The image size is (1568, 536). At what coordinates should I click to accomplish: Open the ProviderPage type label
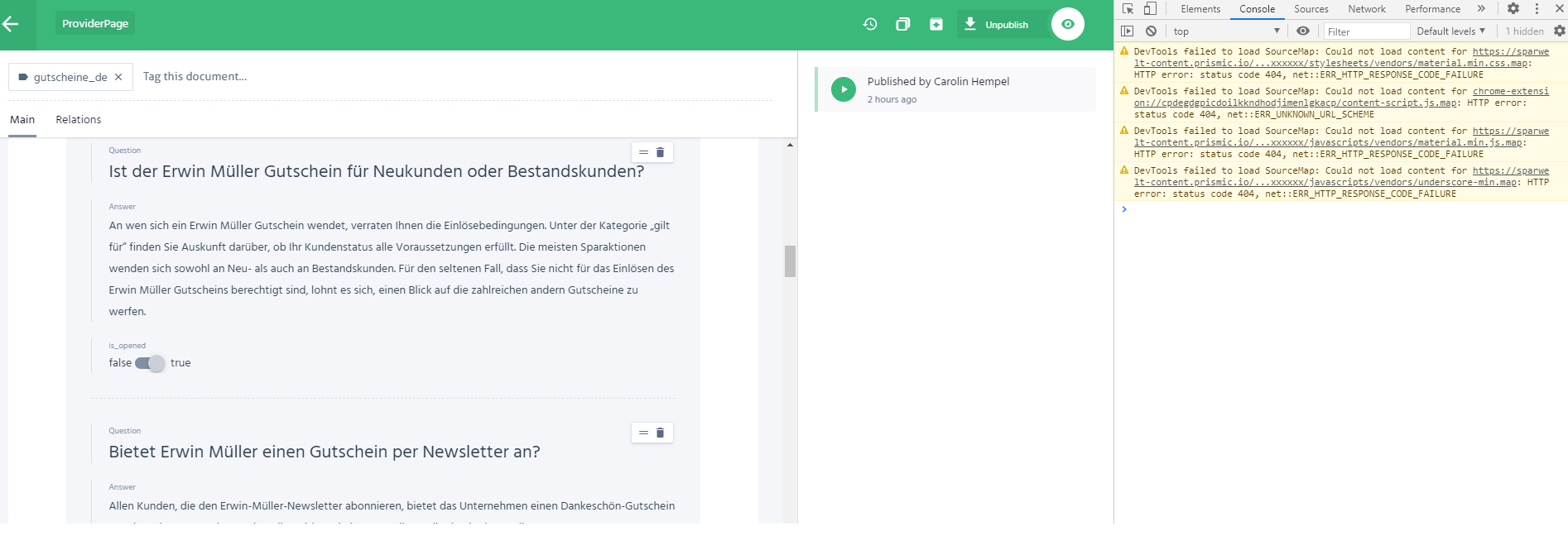95,23
